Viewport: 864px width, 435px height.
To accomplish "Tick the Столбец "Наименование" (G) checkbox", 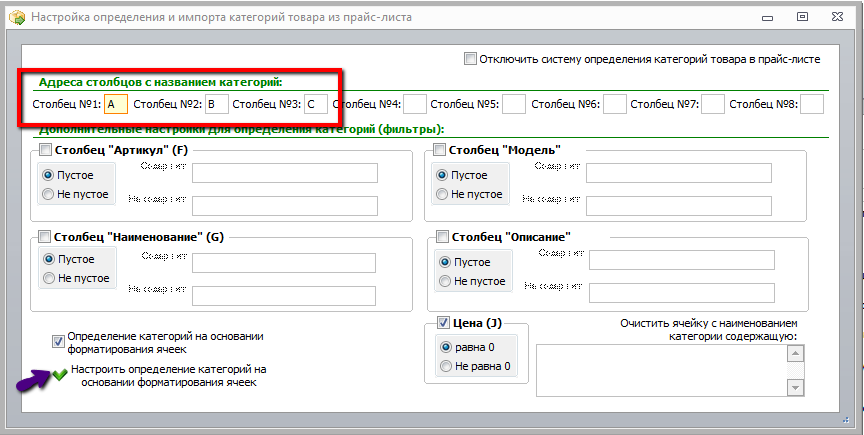I will pos(45,237).
